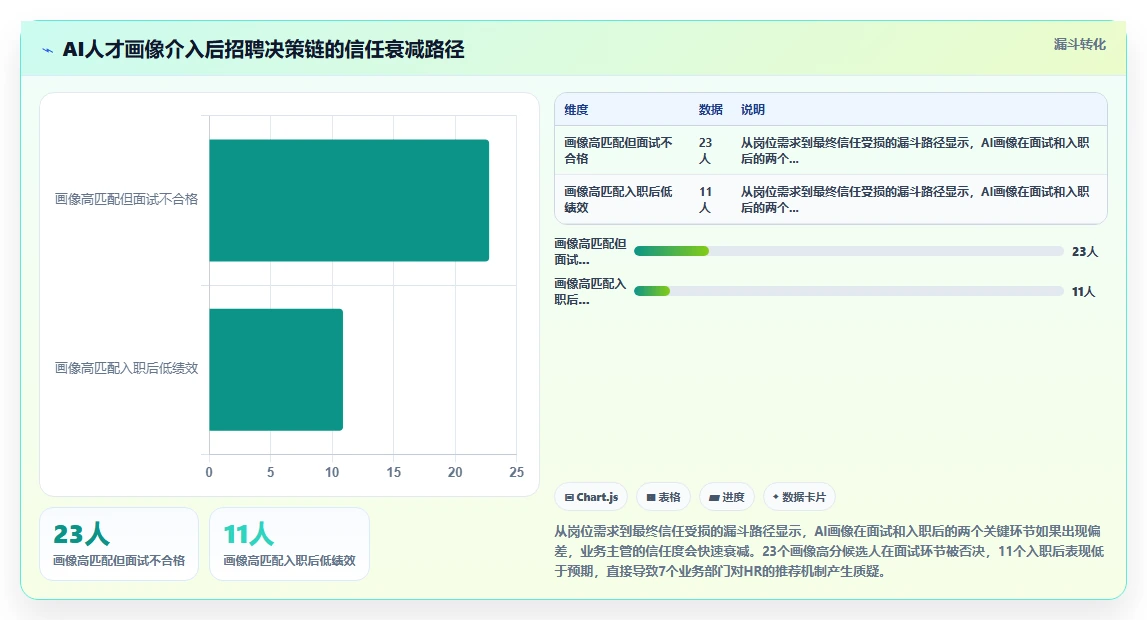Select the Chart.js tag chip
The height and width of the screenshot is (620, 1147).
tap(591, 497)
